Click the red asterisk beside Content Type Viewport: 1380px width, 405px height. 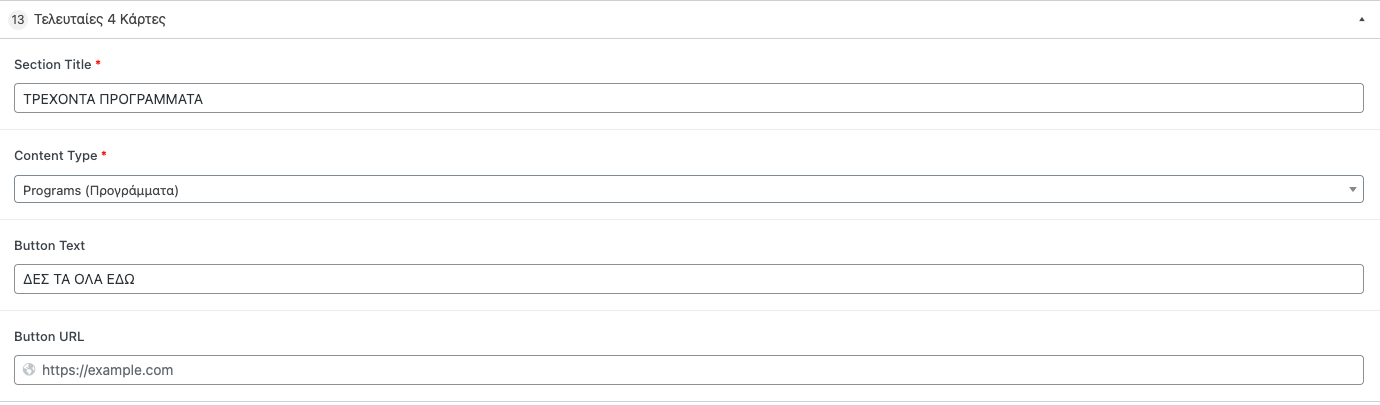(x=104, y=154)
